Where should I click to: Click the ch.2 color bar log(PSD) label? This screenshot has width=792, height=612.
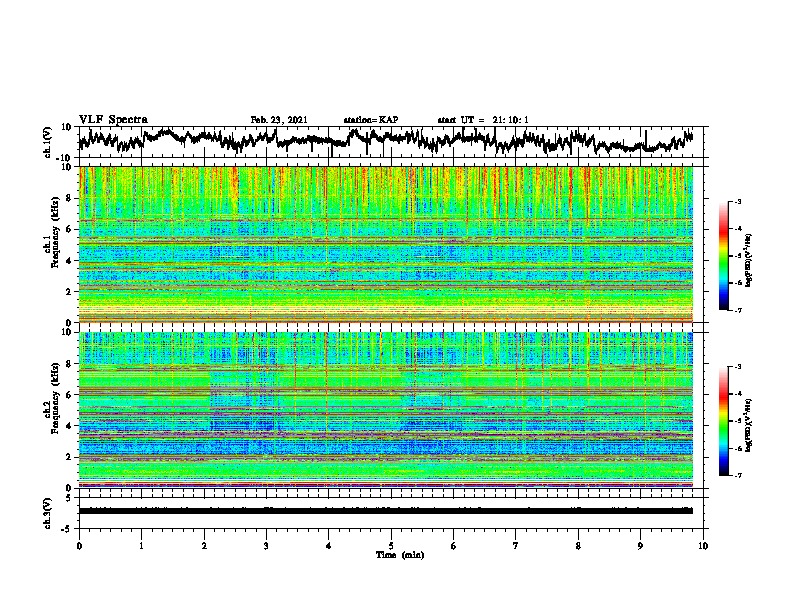(749, 423)
